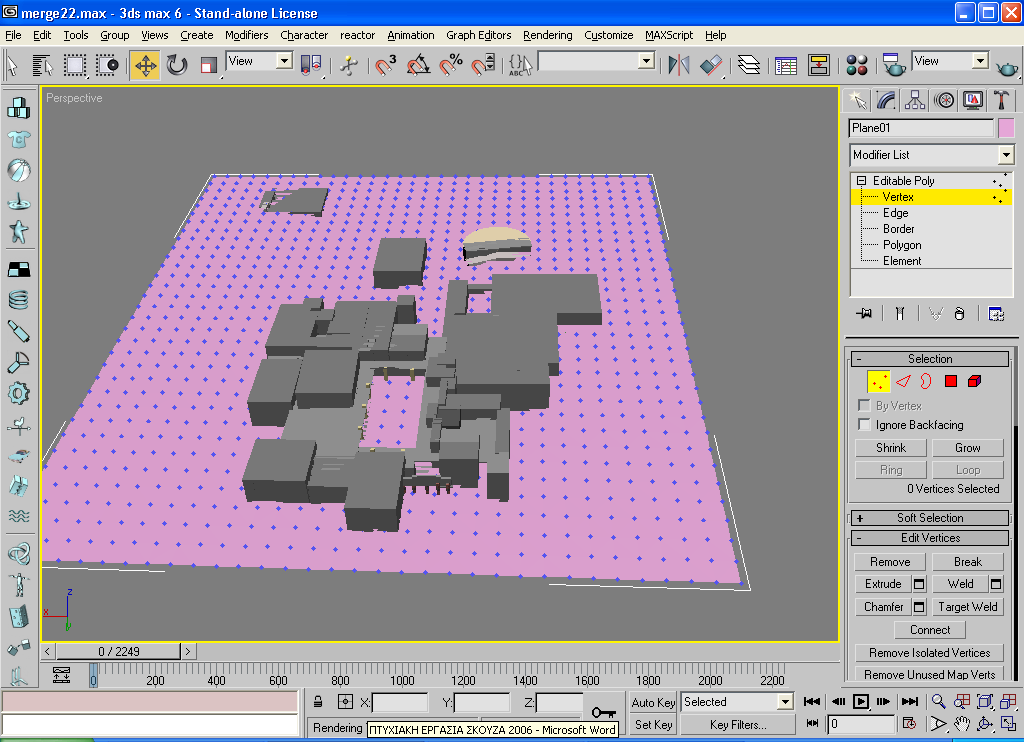Click the Shrink button
The width and height of the screenshot is (1024, 742).
(891, 448)
